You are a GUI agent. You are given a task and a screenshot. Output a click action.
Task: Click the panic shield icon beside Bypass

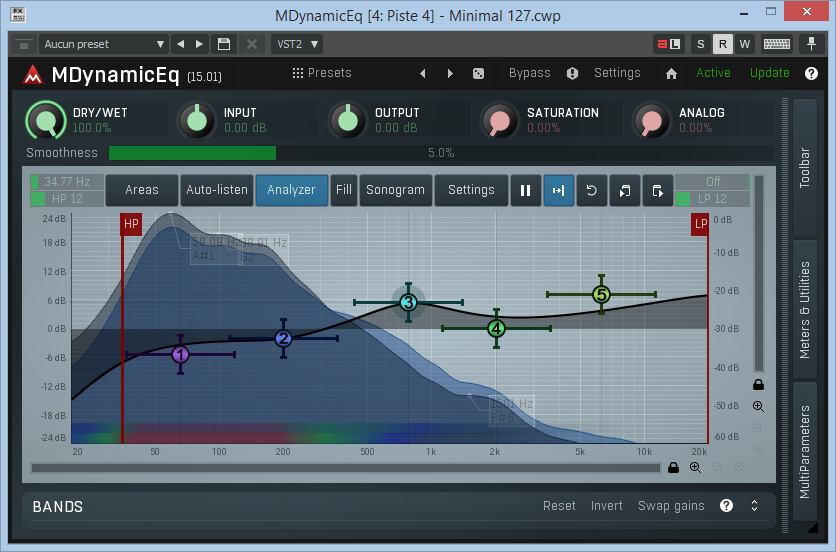(572, 74)
